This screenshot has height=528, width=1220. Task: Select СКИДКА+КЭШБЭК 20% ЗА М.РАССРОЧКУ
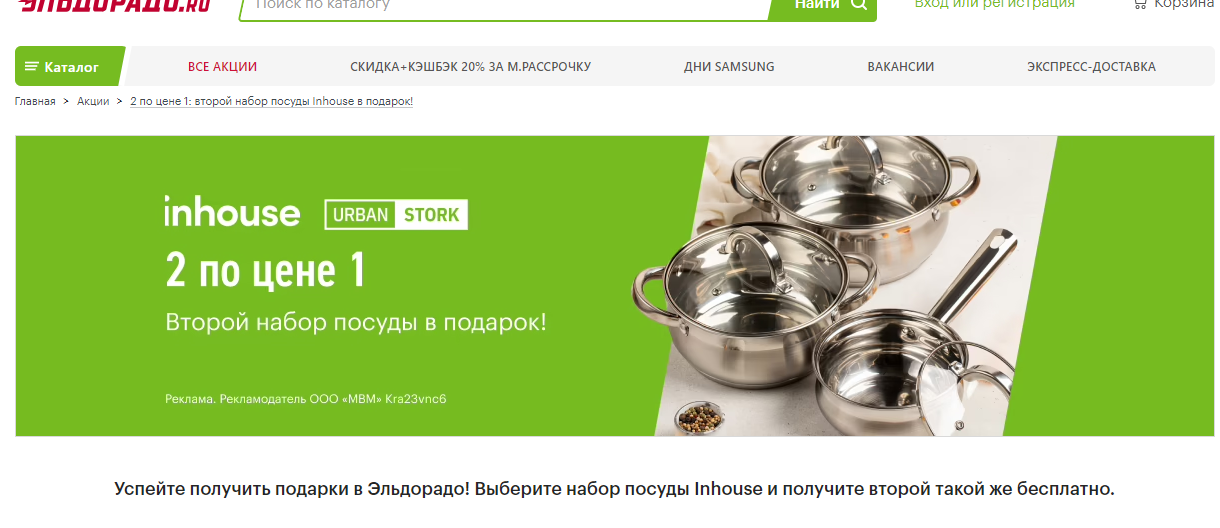click(x=470, y=67)
